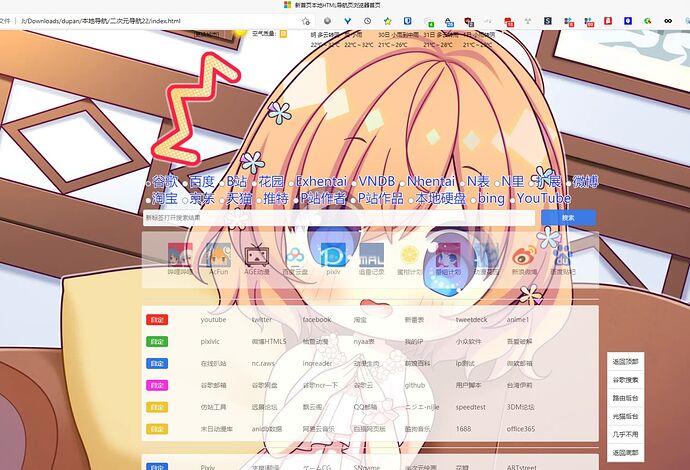This screenshot has width=690, height=470.
Task: Select the 花园 search option
Action: [271, 181]
